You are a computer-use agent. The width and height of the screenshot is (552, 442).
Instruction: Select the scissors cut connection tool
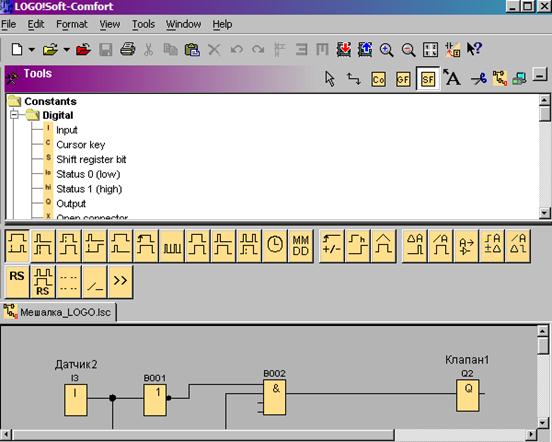coord(478,78)
